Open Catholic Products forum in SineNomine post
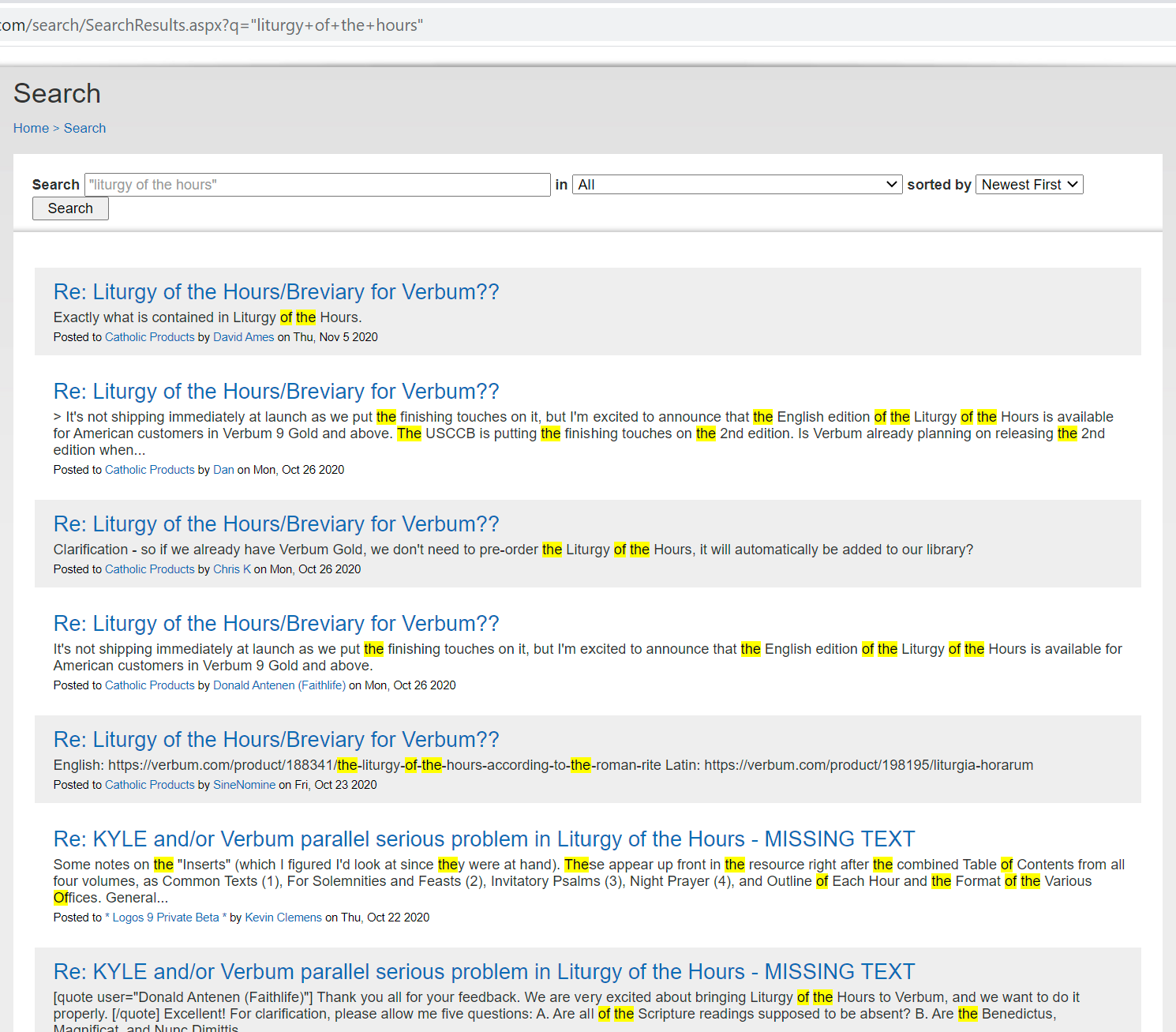The height and width of the screenshot is (1032, 1176). [150, 785]
